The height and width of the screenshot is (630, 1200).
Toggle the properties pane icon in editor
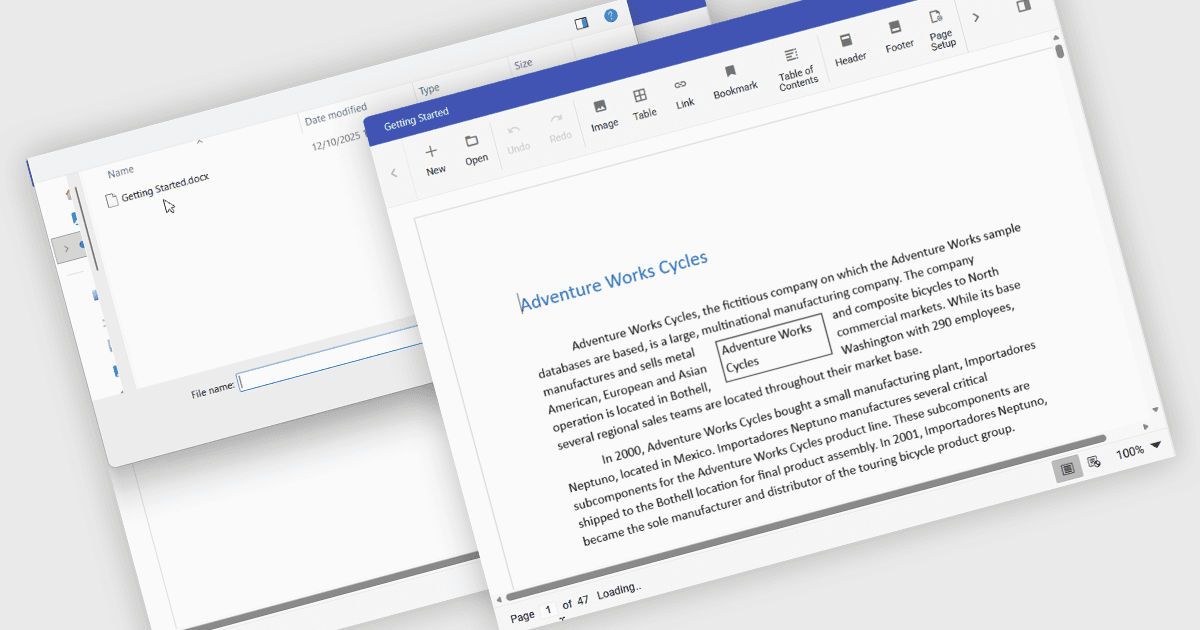(x=1023, y=5)
